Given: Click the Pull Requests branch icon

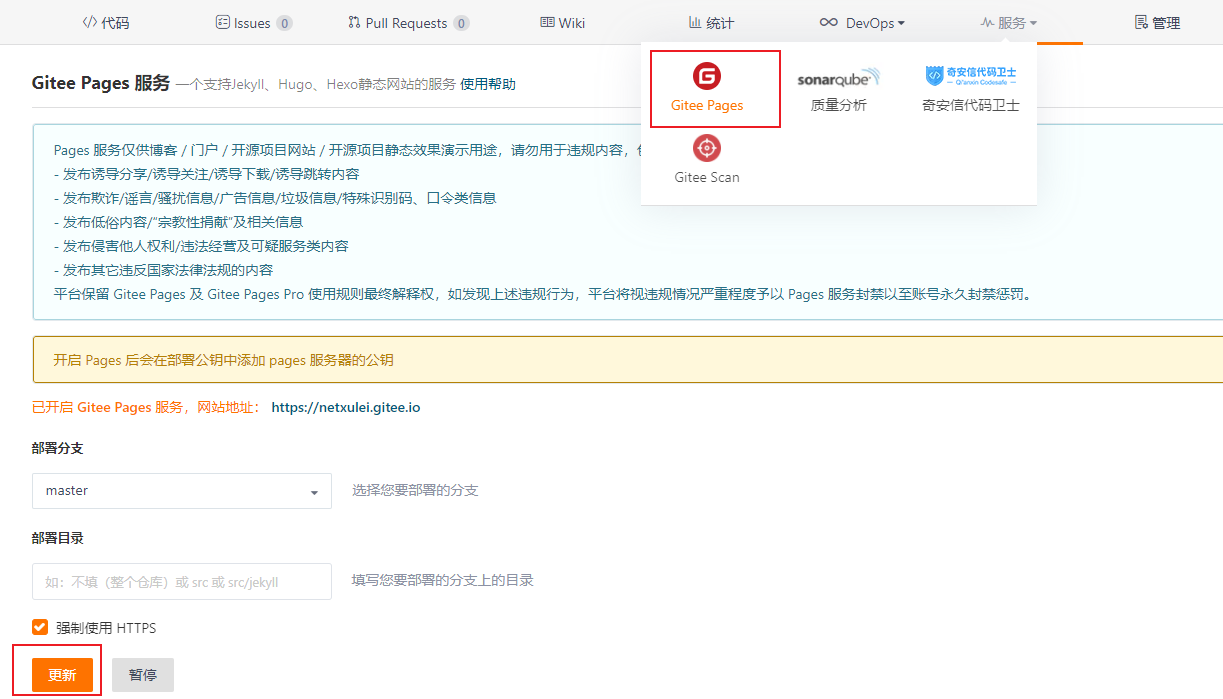Looking at the screenshot, I should click(354, 22).
